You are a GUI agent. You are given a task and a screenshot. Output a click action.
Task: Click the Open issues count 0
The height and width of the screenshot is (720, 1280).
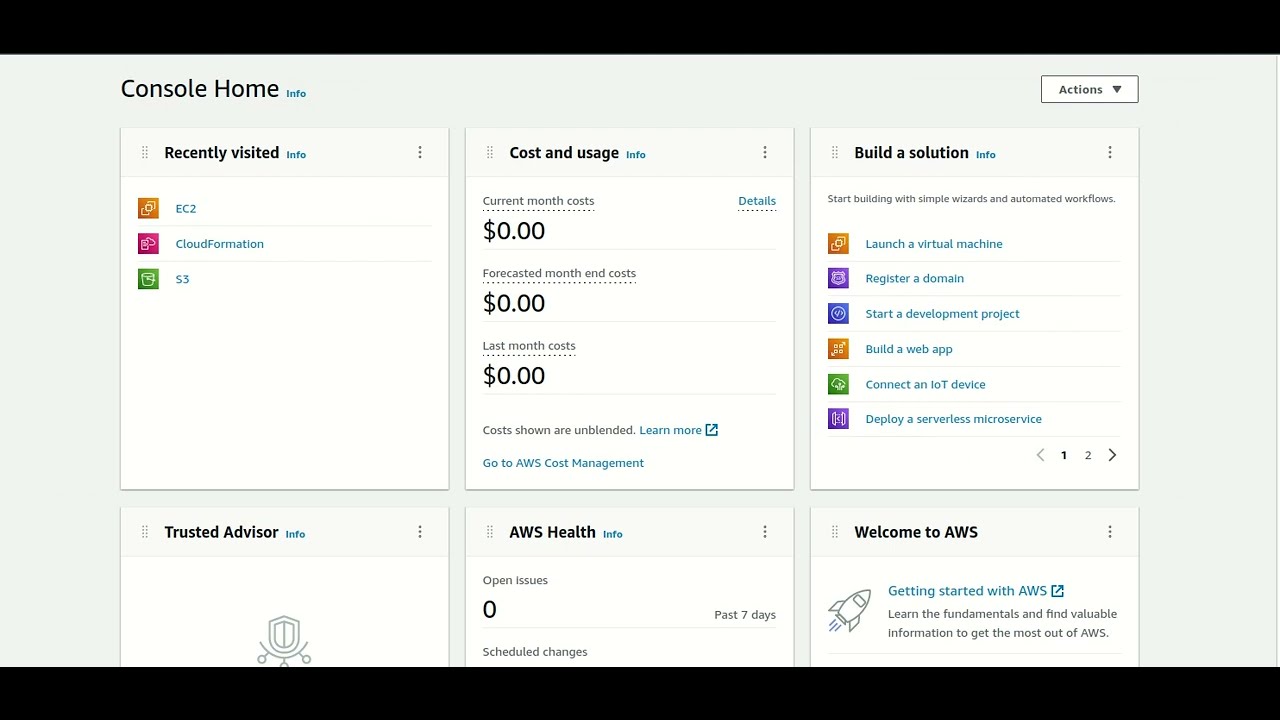[x=489, y=610]
